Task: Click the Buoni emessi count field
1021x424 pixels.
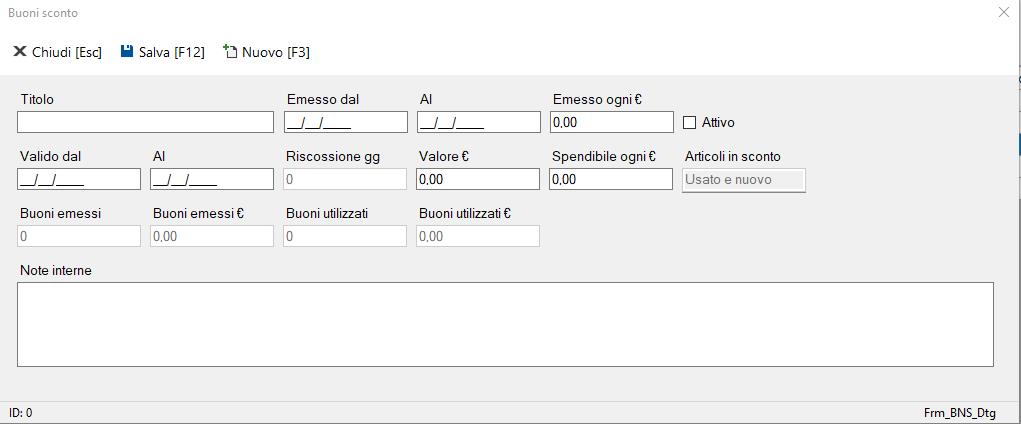Action: pos(79,236)
